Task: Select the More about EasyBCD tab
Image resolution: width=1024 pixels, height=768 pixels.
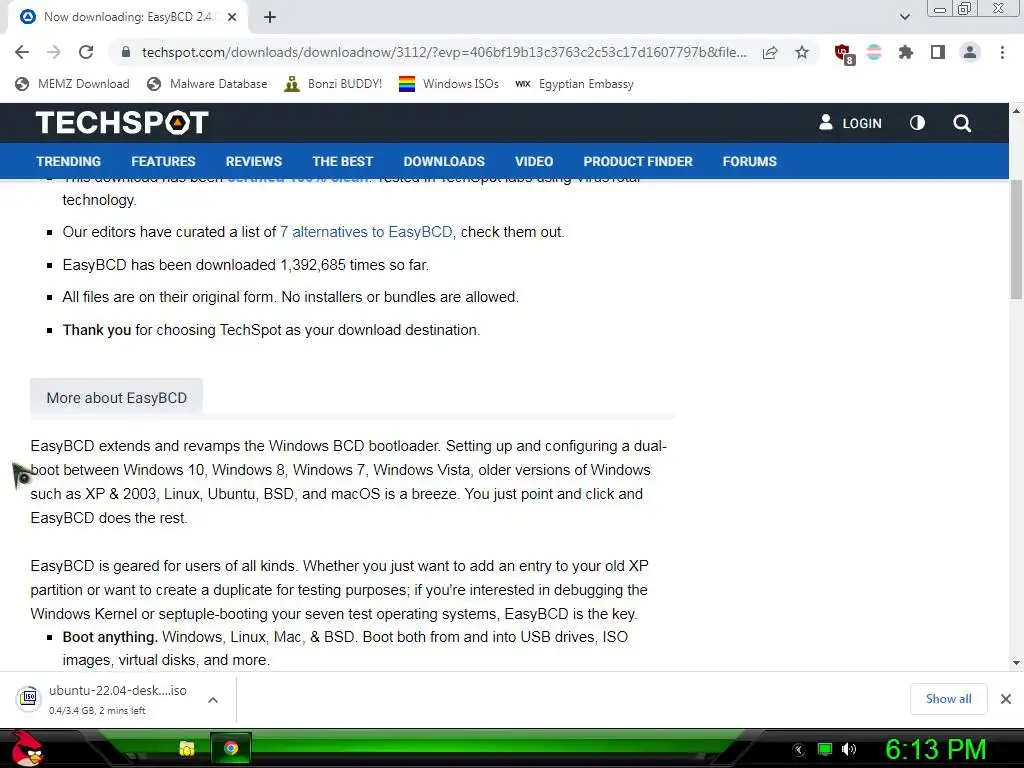Action: (116, 398)
